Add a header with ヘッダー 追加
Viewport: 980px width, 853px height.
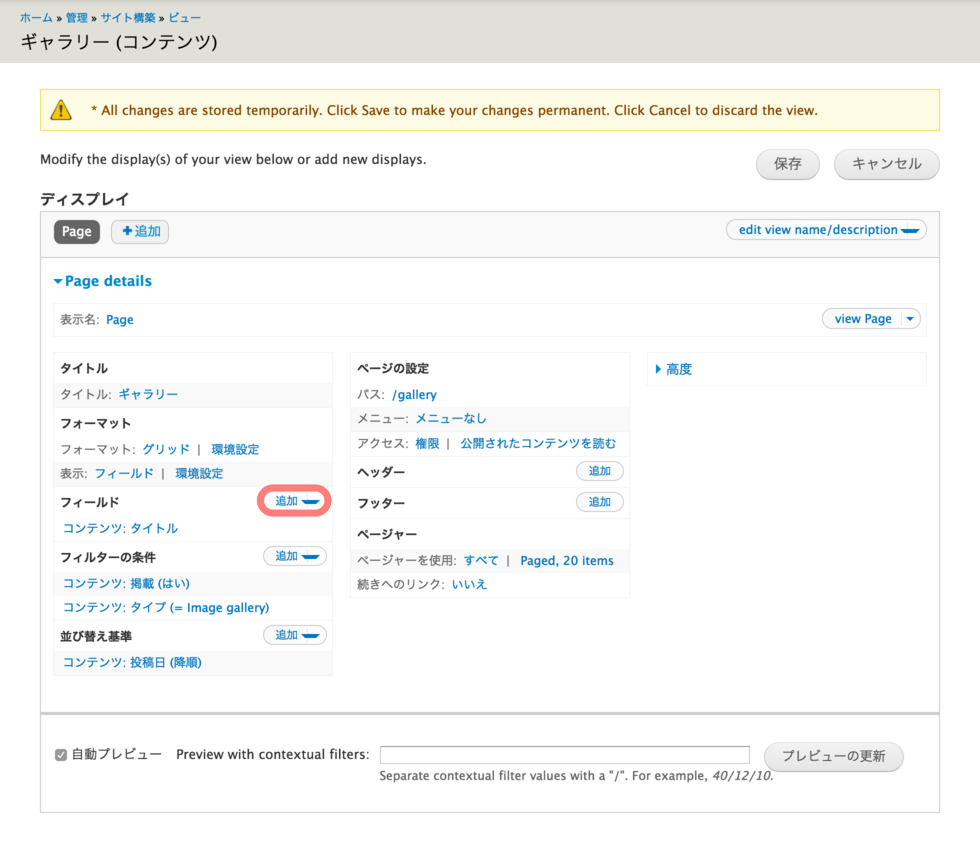pyautogui.click(x=600, y=471)
